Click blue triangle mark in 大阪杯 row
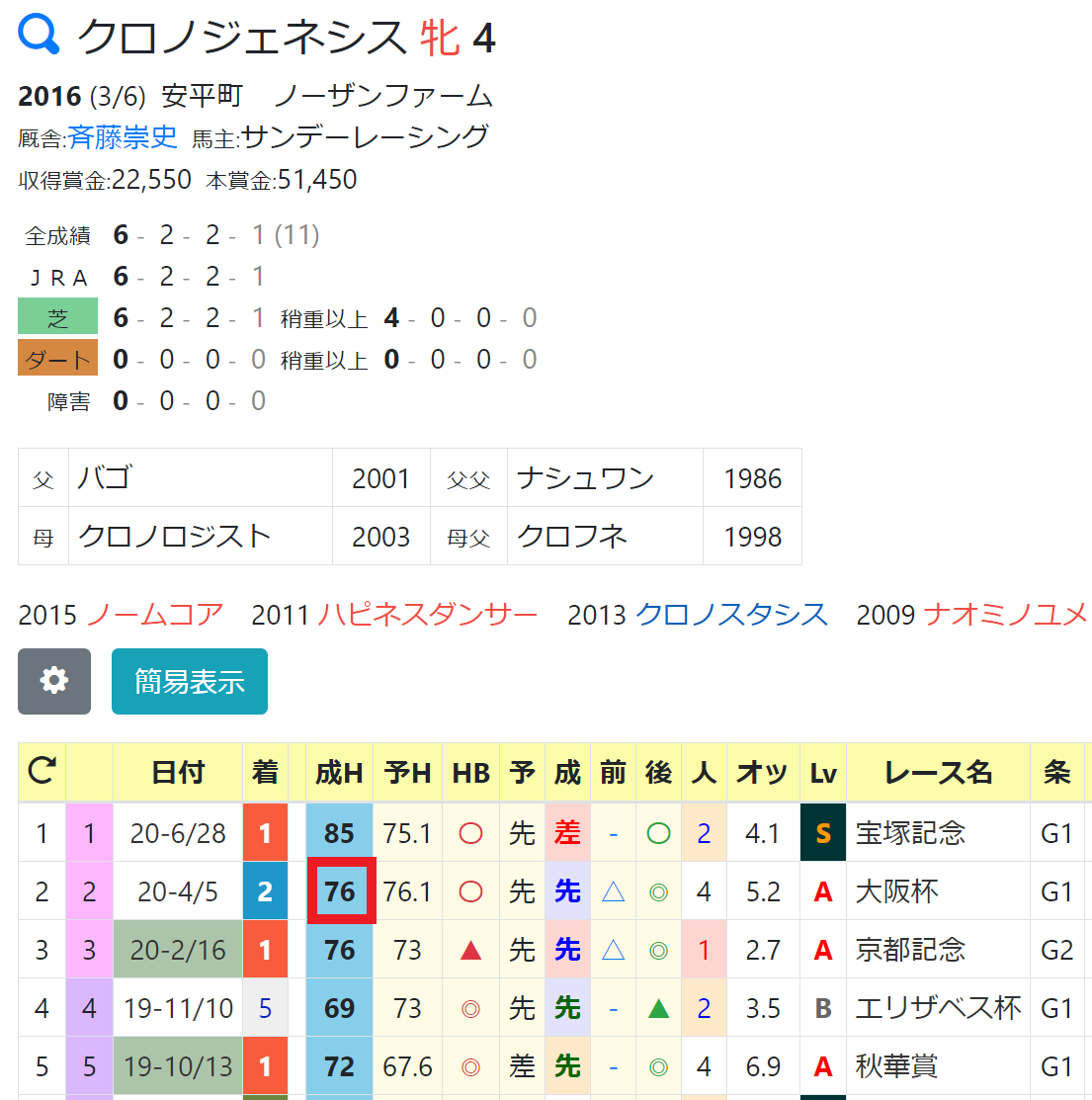 613,891
